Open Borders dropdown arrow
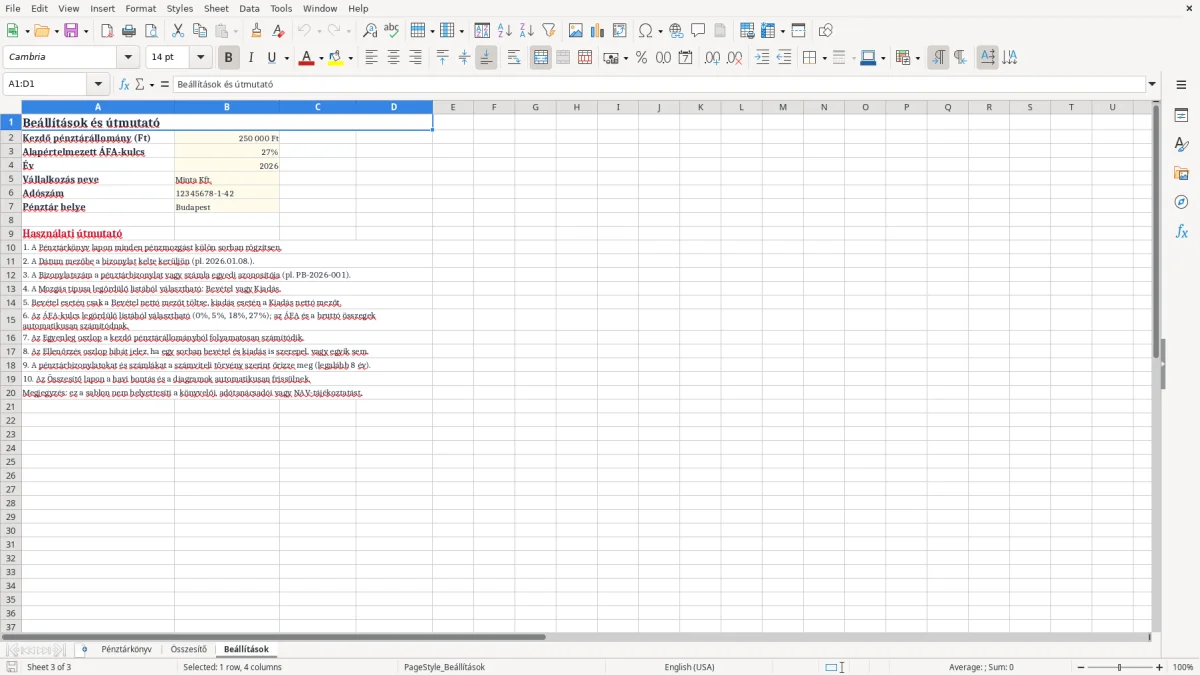This screenshot has height=675, width=1200. [x=824, y=58]
